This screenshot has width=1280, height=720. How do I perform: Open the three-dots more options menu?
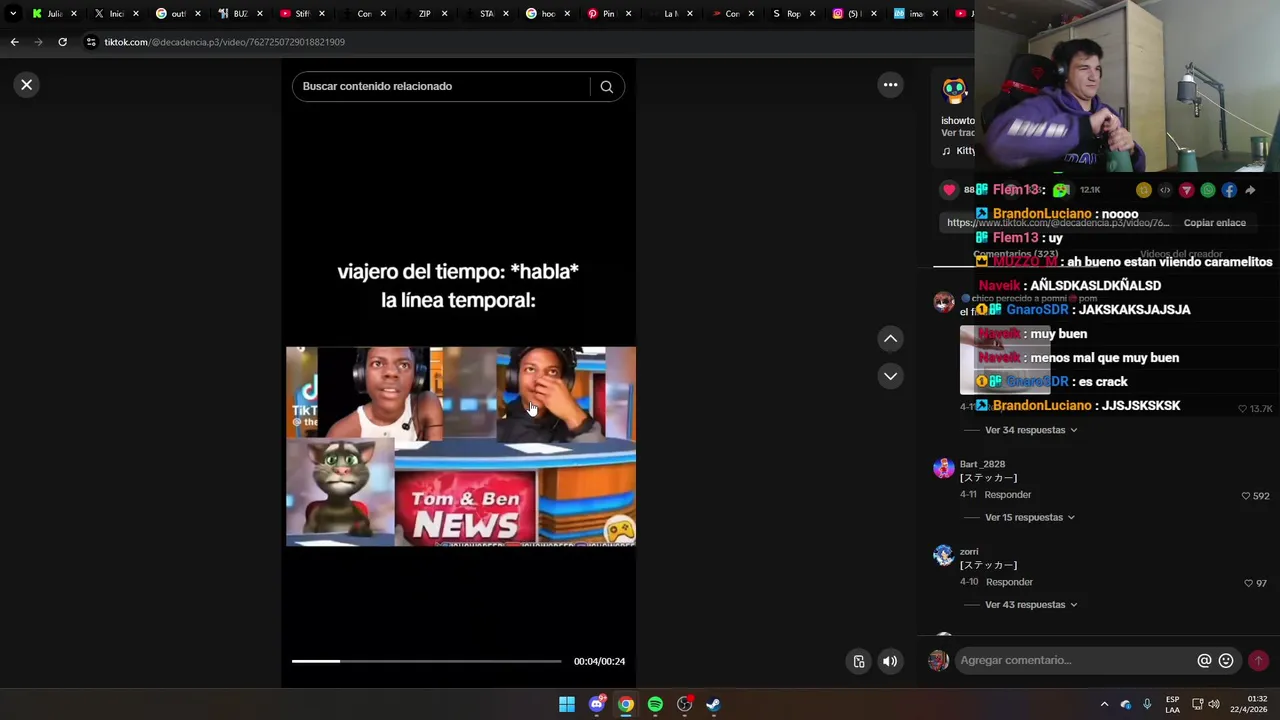tap(890, 85)
